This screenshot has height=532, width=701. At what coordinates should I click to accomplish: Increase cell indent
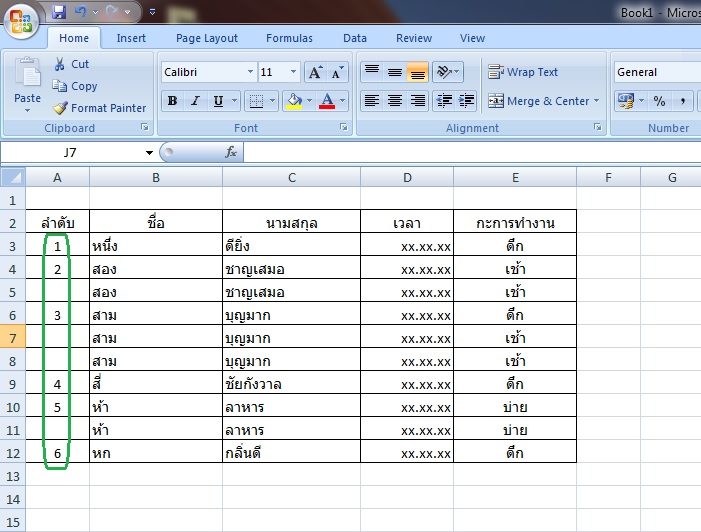click(466, 101)
